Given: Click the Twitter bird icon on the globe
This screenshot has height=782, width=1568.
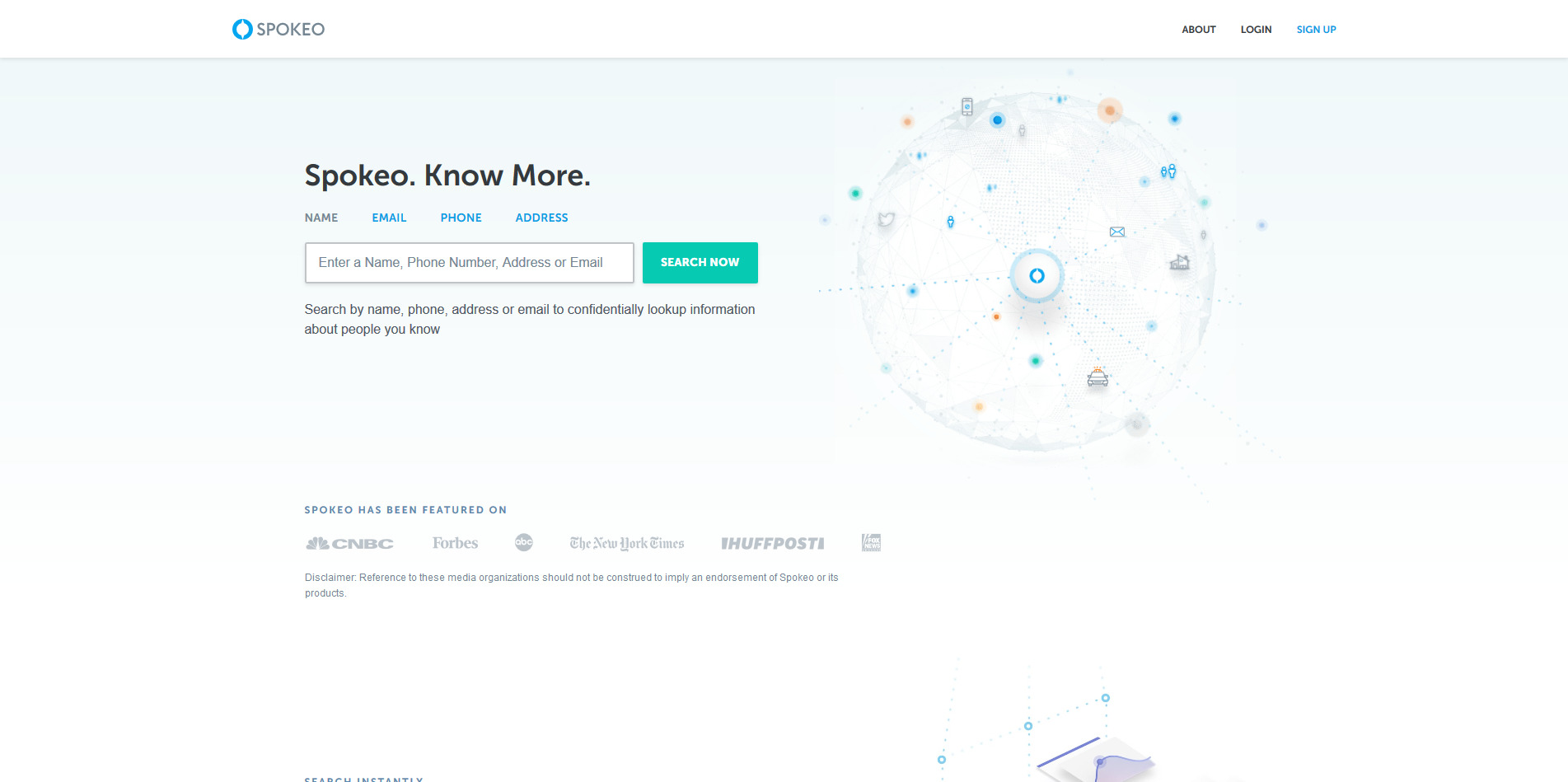Looking at the screenshot, I should coord(887,219).
